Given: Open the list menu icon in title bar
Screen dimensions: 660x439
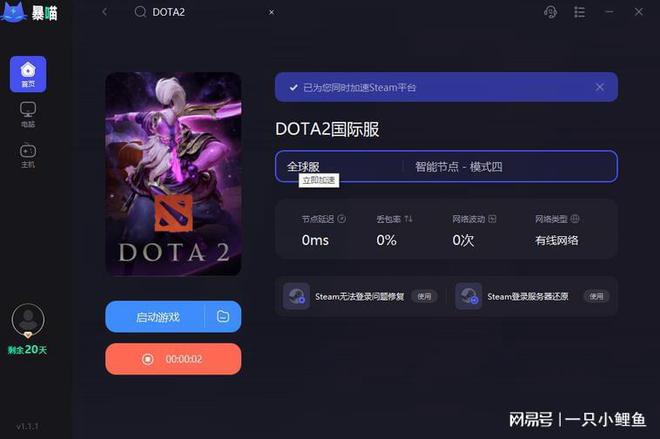Looking at the screenshot, I should coord(580,12).
